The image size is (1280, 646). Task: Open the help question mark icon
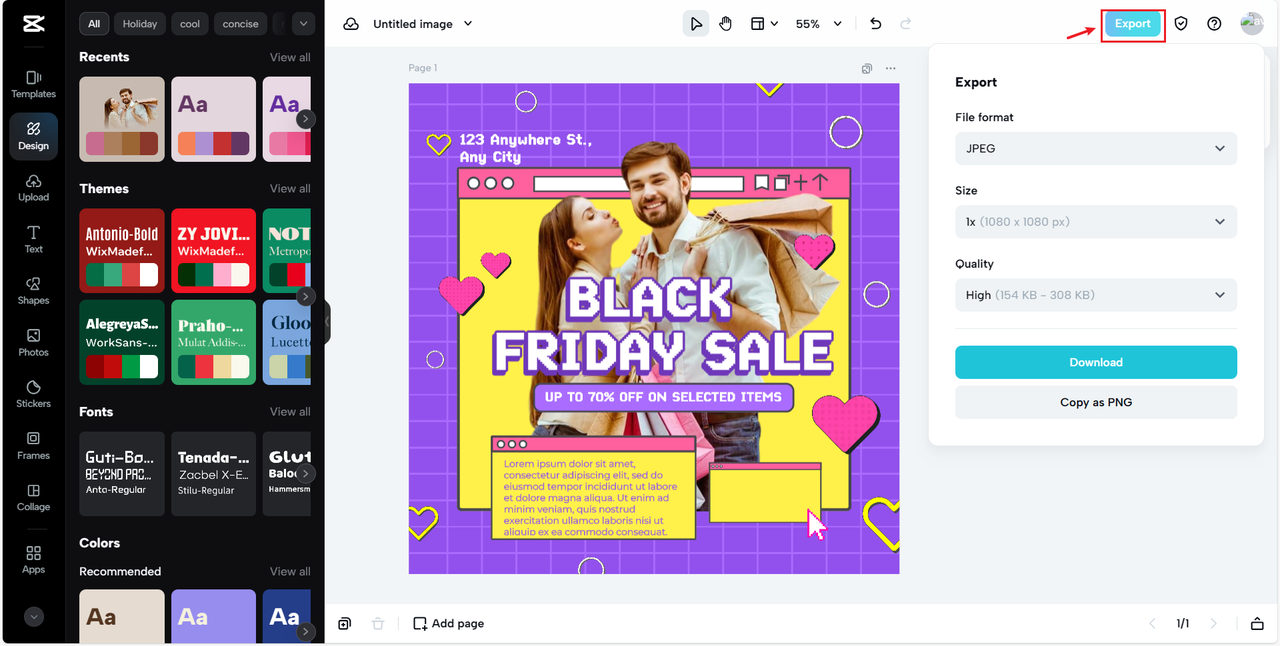pyautogui.click(x=1214, y=24)
